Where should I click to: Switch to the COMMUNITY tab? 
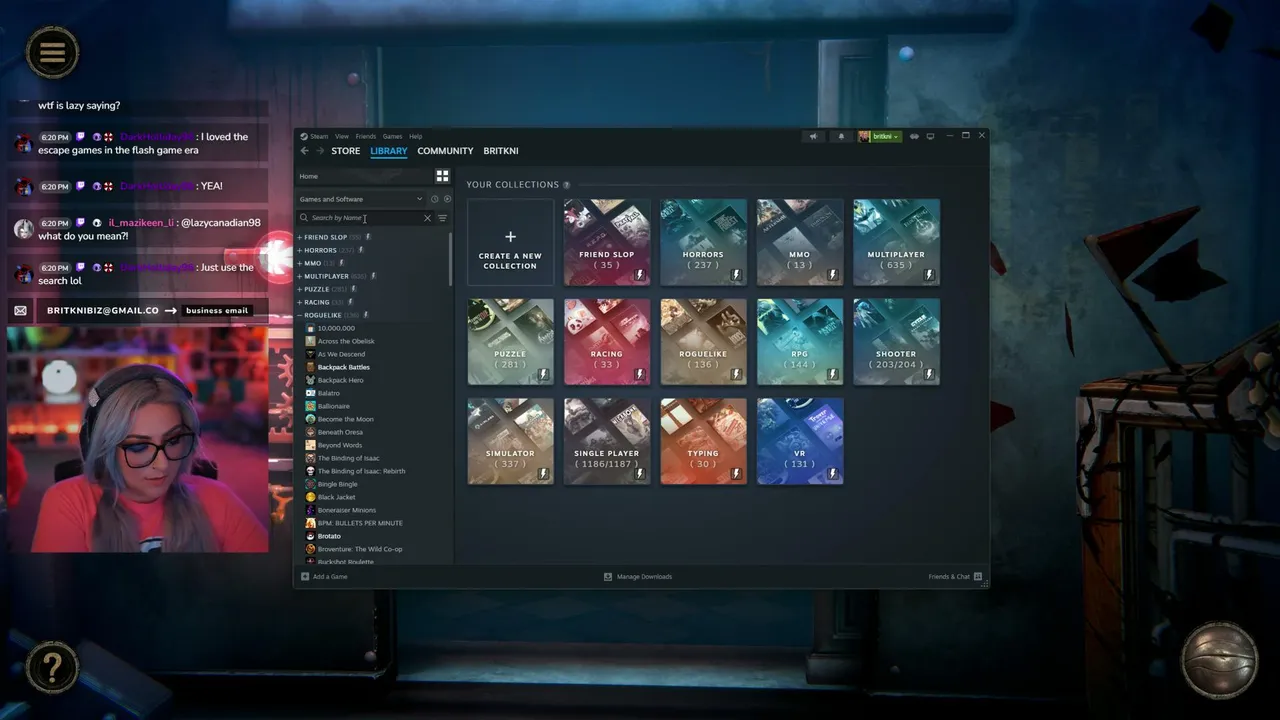pyautogui.click(x=445, y=151)
